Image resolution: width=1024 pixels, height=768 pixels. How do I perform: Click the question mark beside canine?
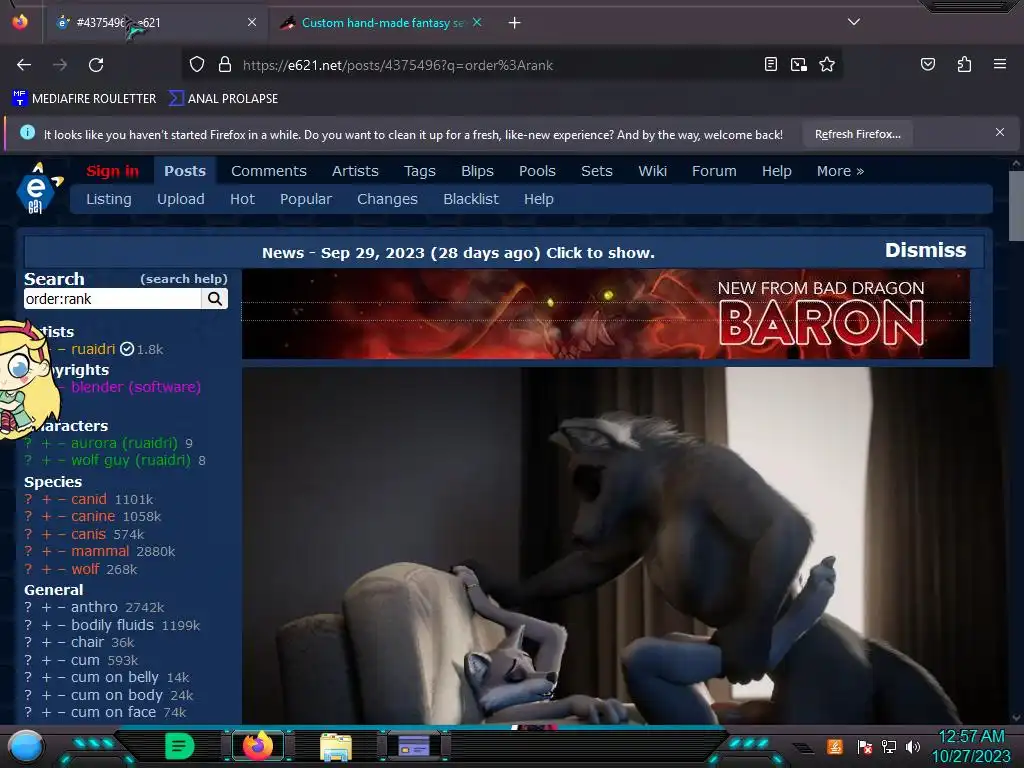coord(28,517)
